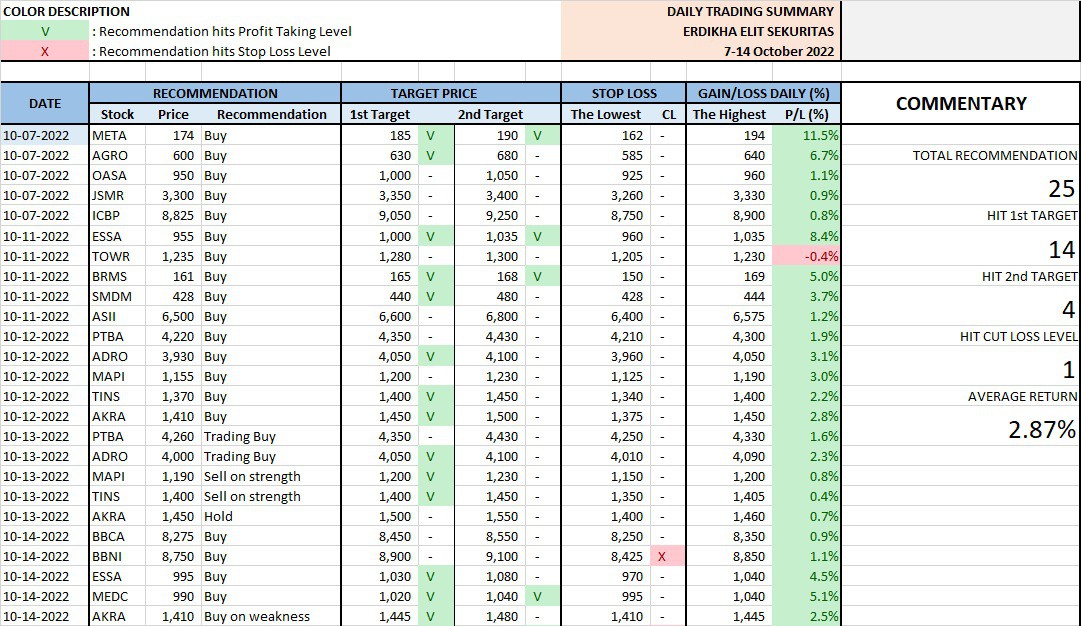Select the GAIN/LOSS DAILY (%) header
1081x626 pixels.
point(763,93)
